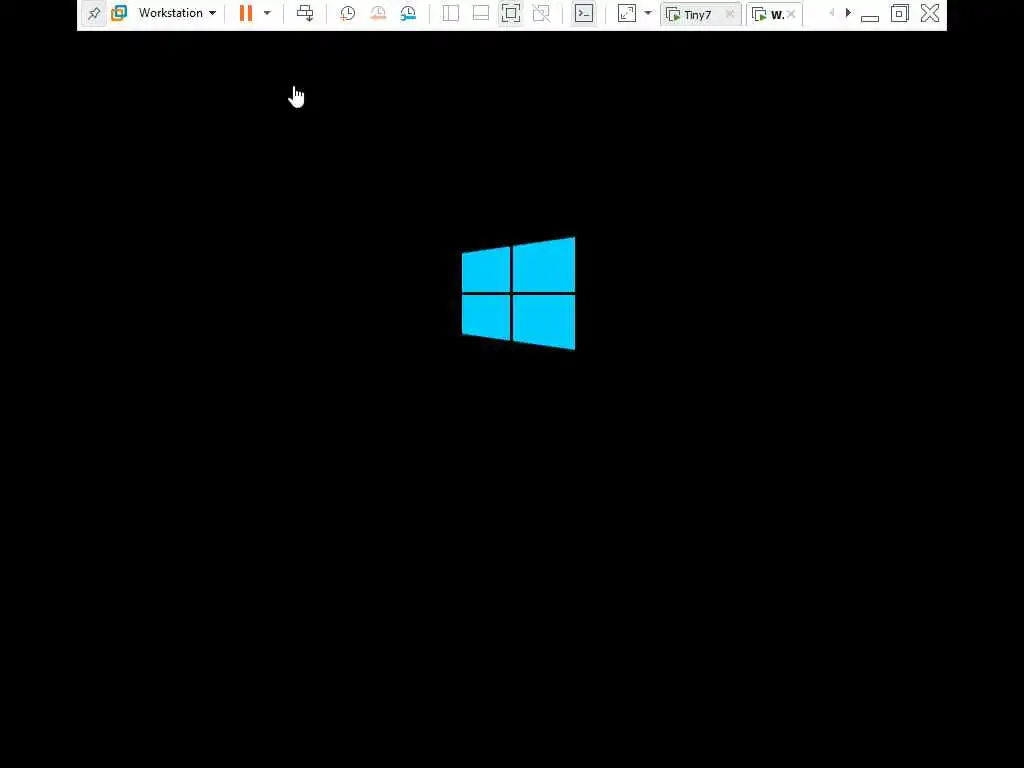Toggle the thumbnail bar panel
This screenshot has width=1024, height=768.
point(481,13)
